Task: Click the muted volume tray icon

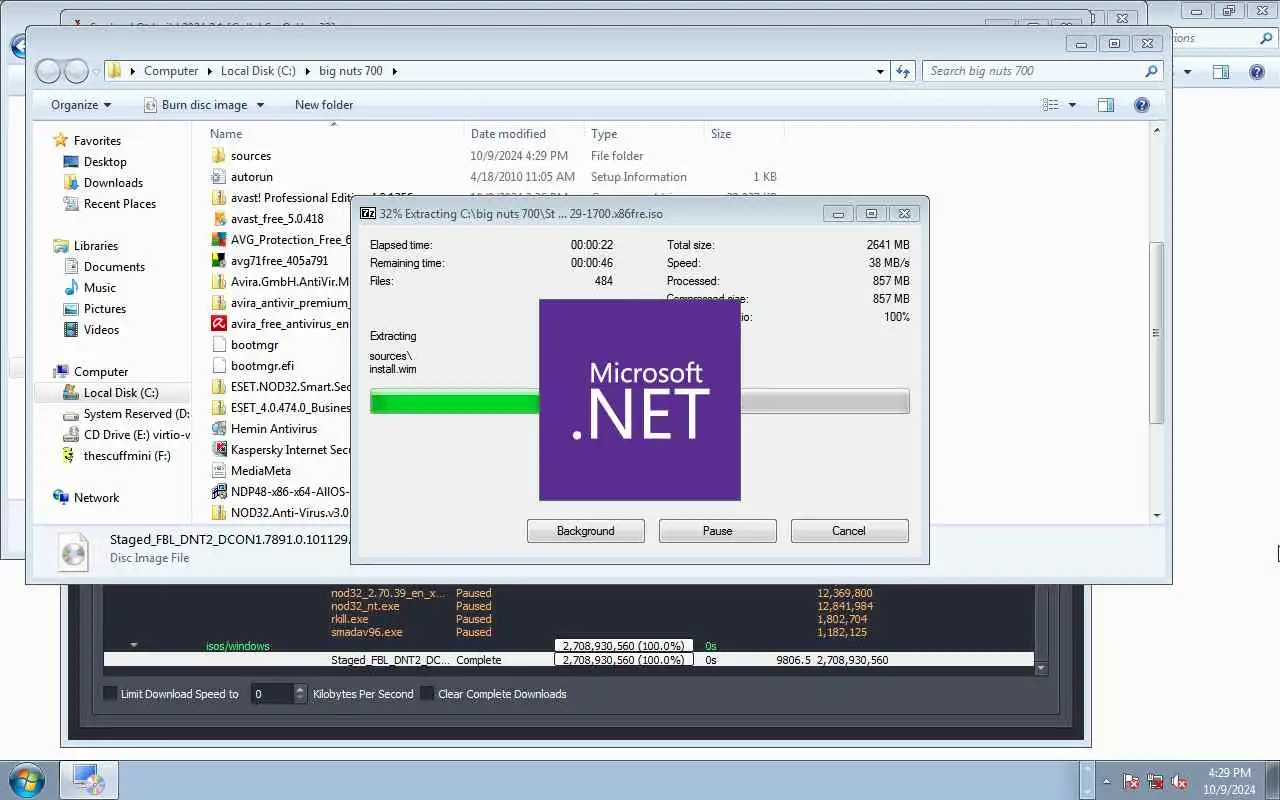Action: pos(1180,781)
